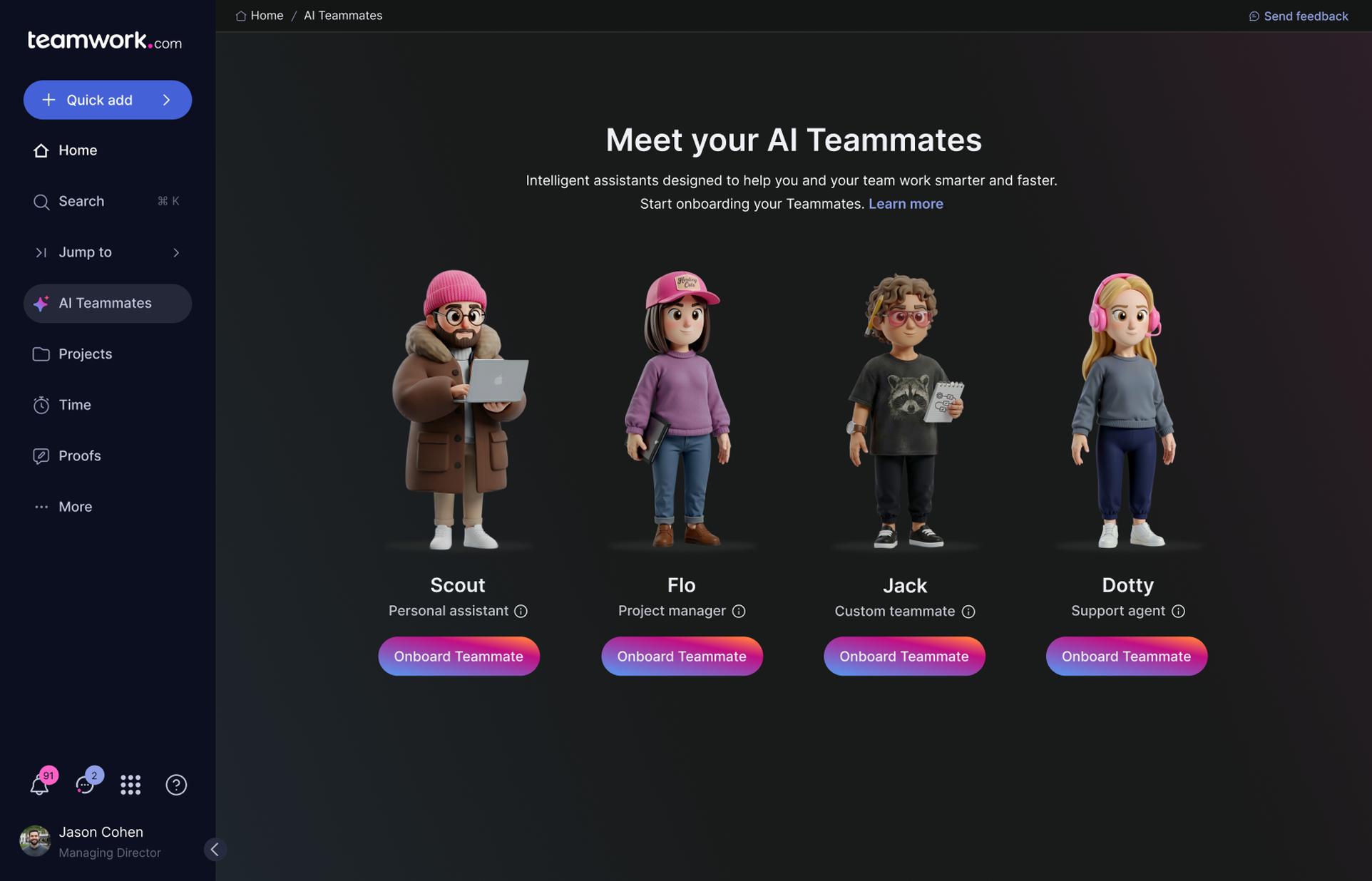Viewport: 1372px width, 881px height.
Task: Click the Jack name heading
Action: (x=905, y=586)
